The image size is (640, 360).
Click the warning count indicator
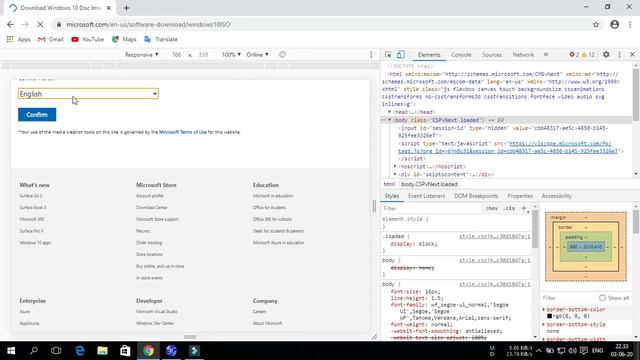588,54
